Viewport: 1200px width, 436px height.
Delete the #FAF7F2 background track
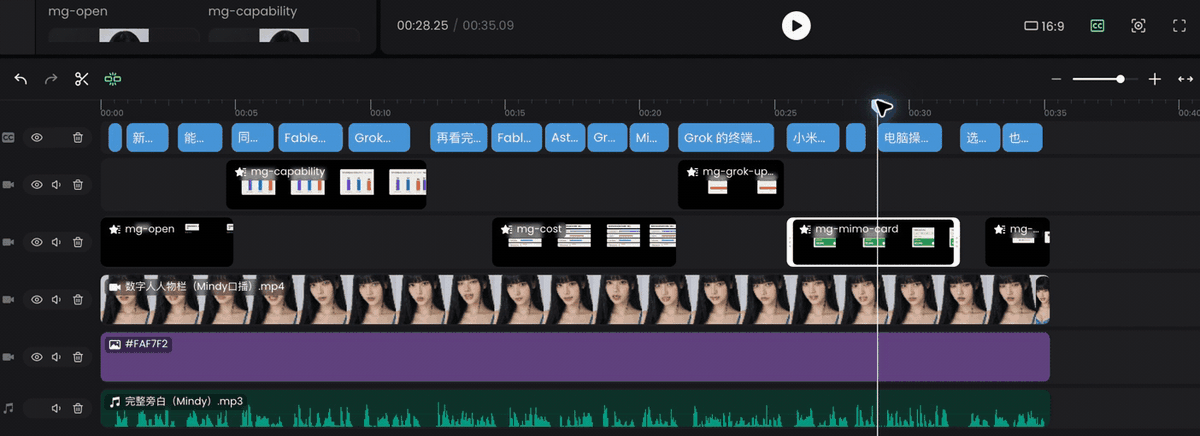tap(77, 357)
